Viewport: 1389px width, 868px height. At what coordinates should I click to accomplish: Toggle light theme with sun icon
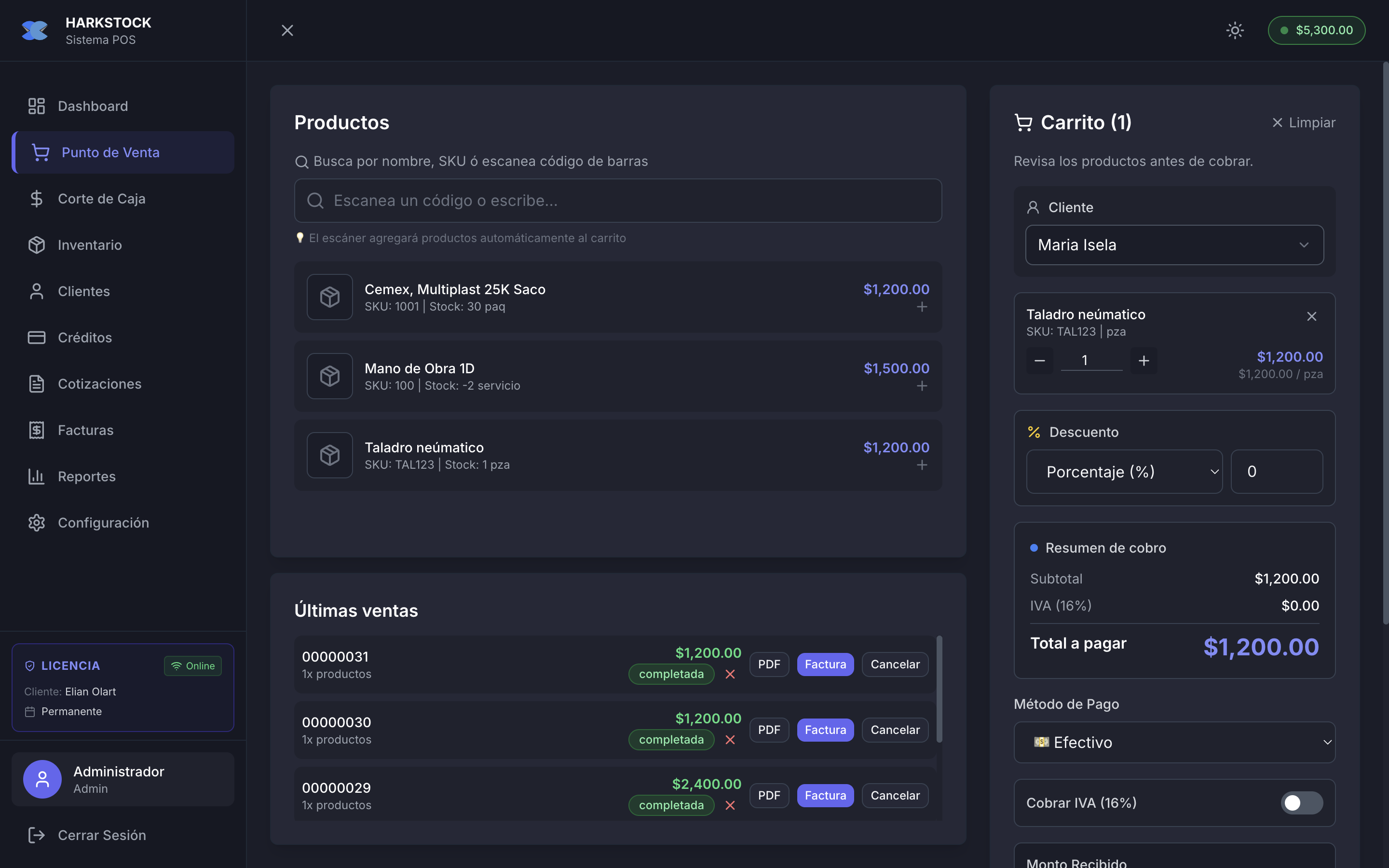click(x=1235, y=30)
